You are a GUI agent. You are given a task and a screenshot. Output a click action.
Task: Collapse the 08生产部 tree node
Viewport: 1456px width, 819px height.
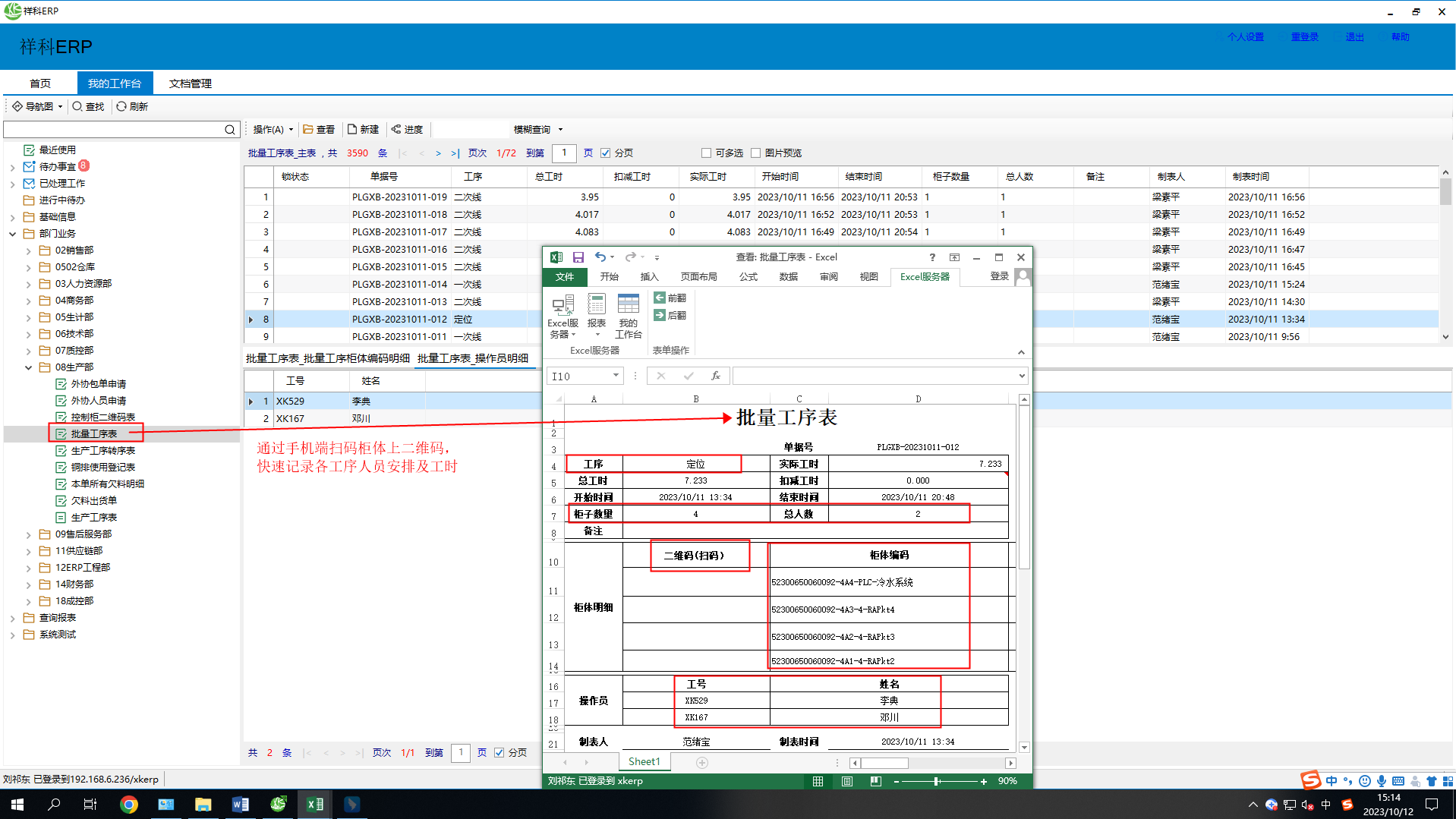click(28, 367)
